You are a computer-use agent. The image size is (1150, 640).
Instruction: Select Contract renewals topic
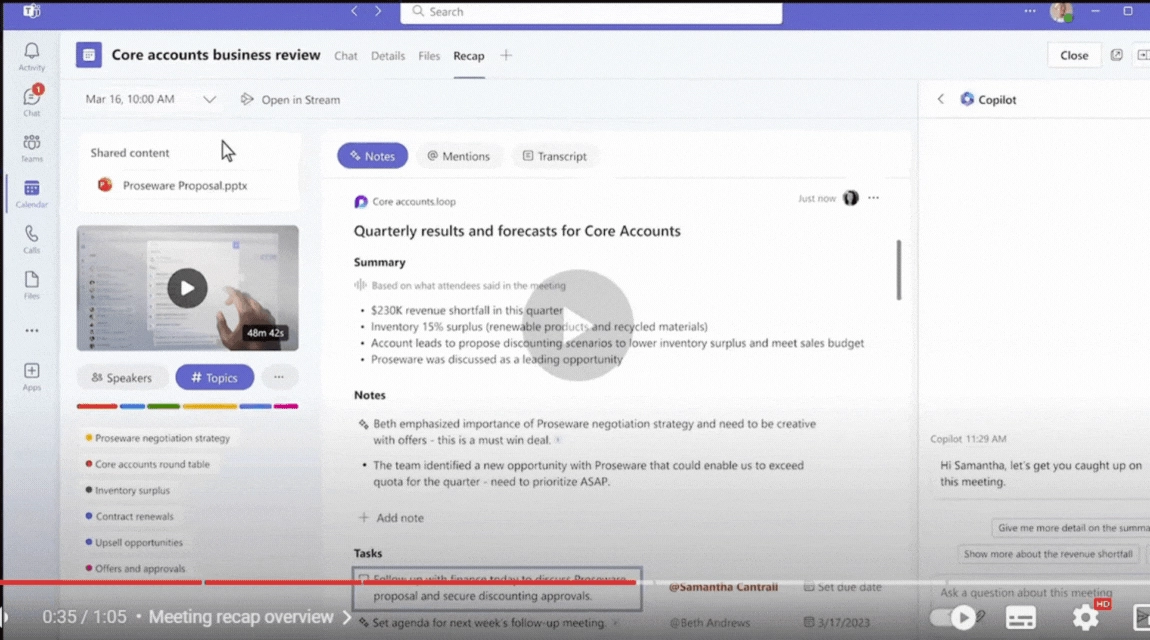point(133,516)
